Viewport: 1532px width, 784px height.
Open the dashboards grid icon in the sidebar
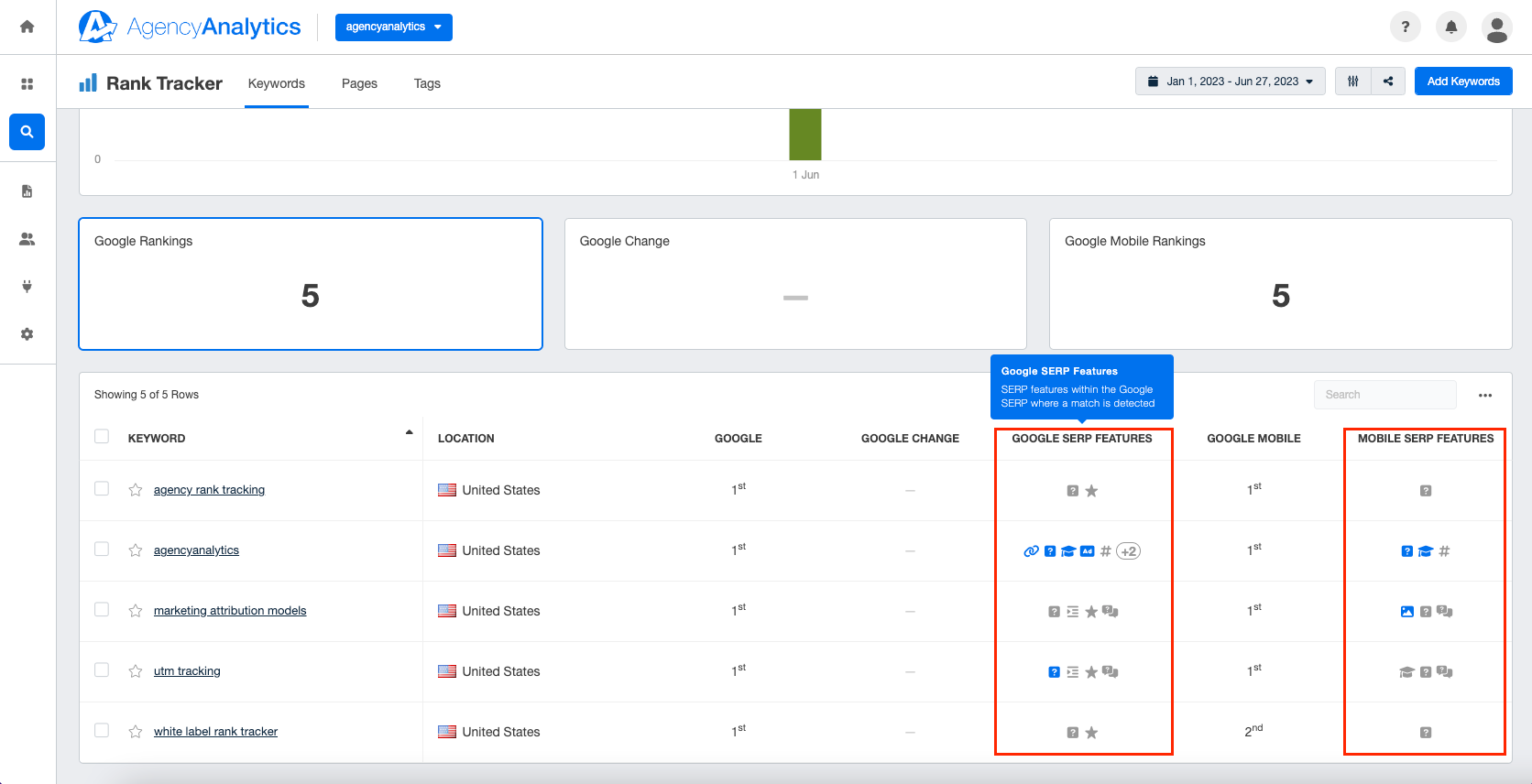27,84
